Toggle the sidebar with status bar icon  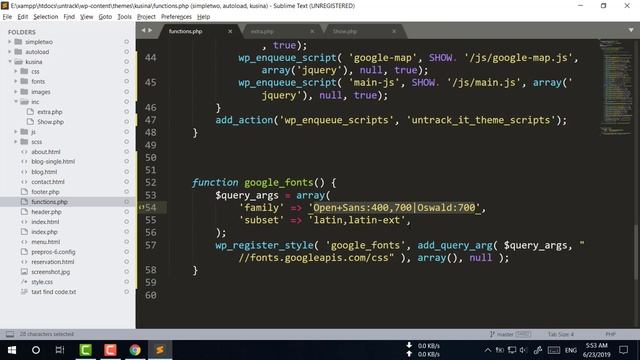pos(10,334)
